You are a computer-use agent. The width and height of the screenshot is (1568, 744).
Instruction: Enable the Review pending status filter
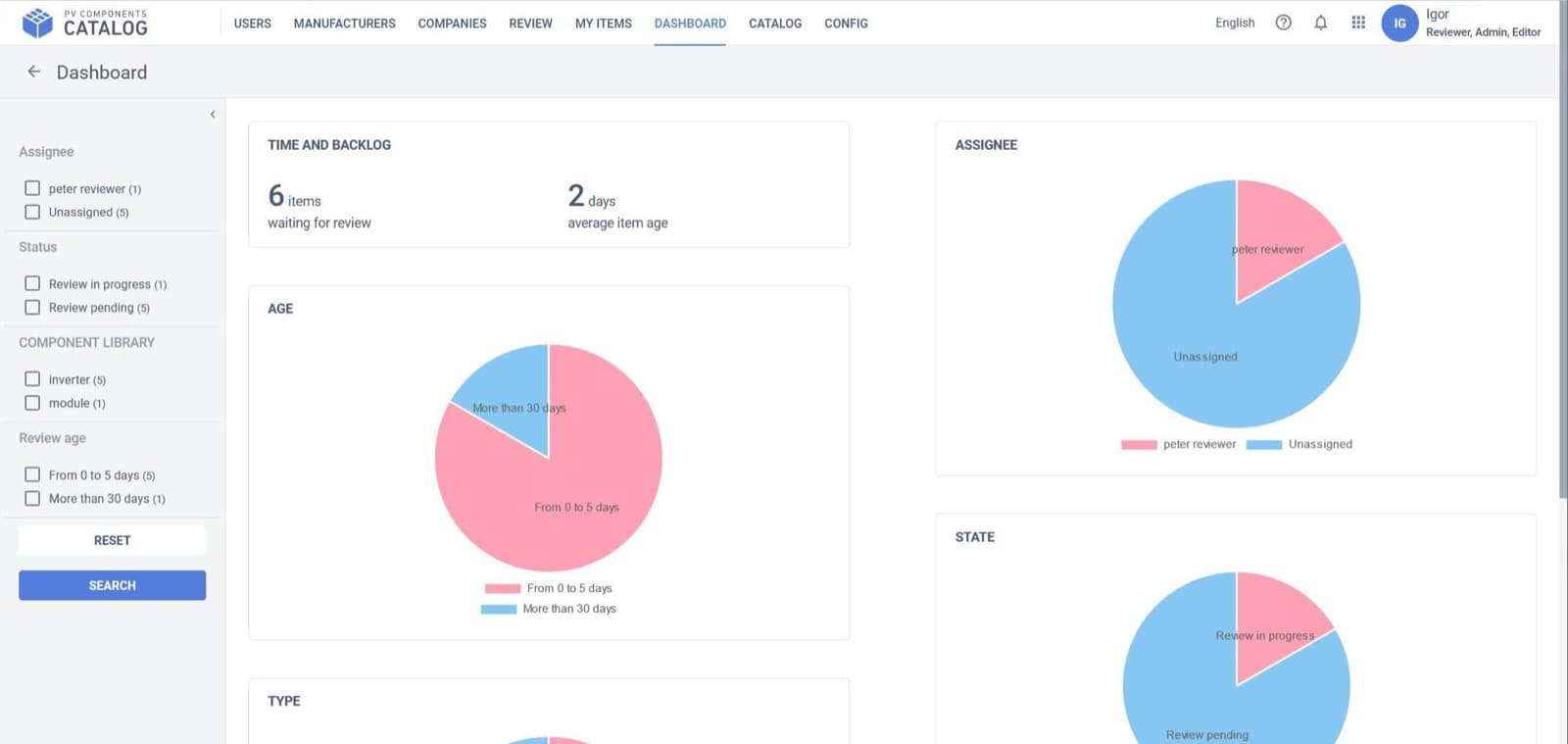pos(32,307)
